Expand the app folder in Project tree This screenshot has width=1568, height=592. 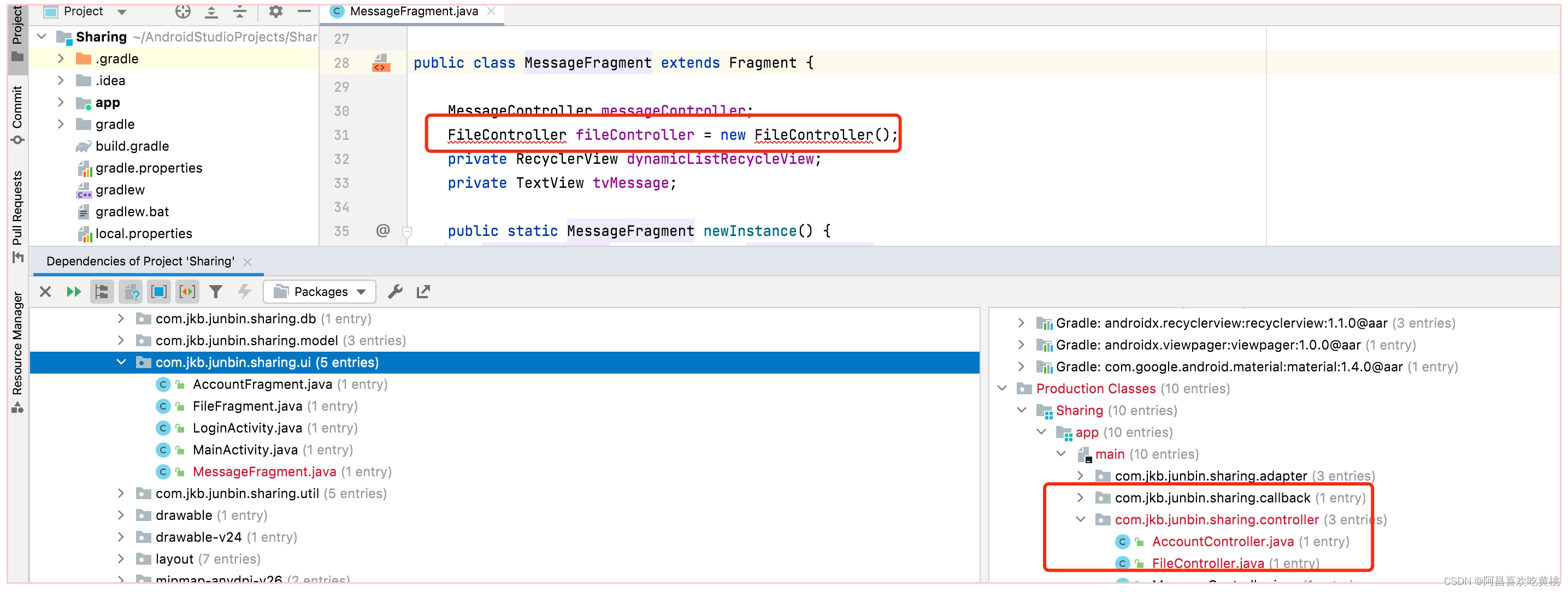[x=60, y=102]
